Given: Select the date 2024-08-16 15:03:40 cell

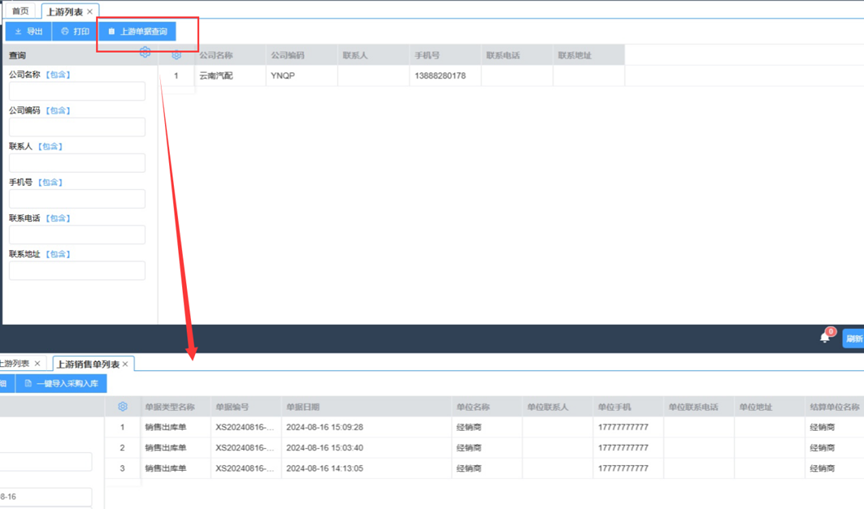Looking at the screenshot, I should coord(366,447).
